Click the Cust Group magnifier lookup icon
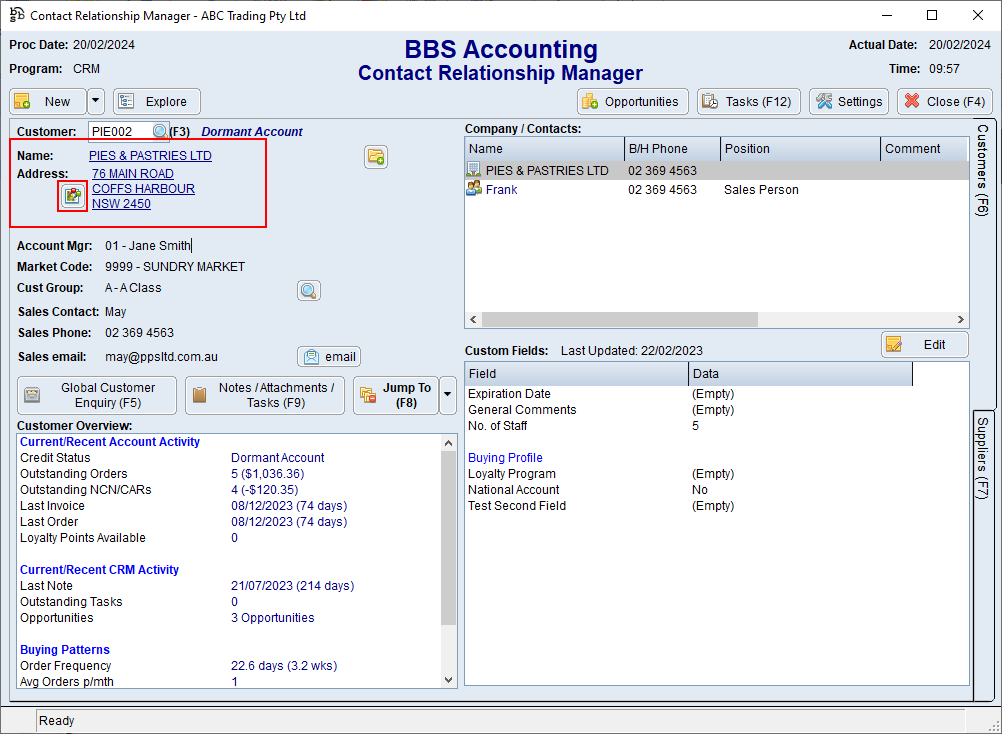This screenshot has height=734, width=1002. (309, 291)
